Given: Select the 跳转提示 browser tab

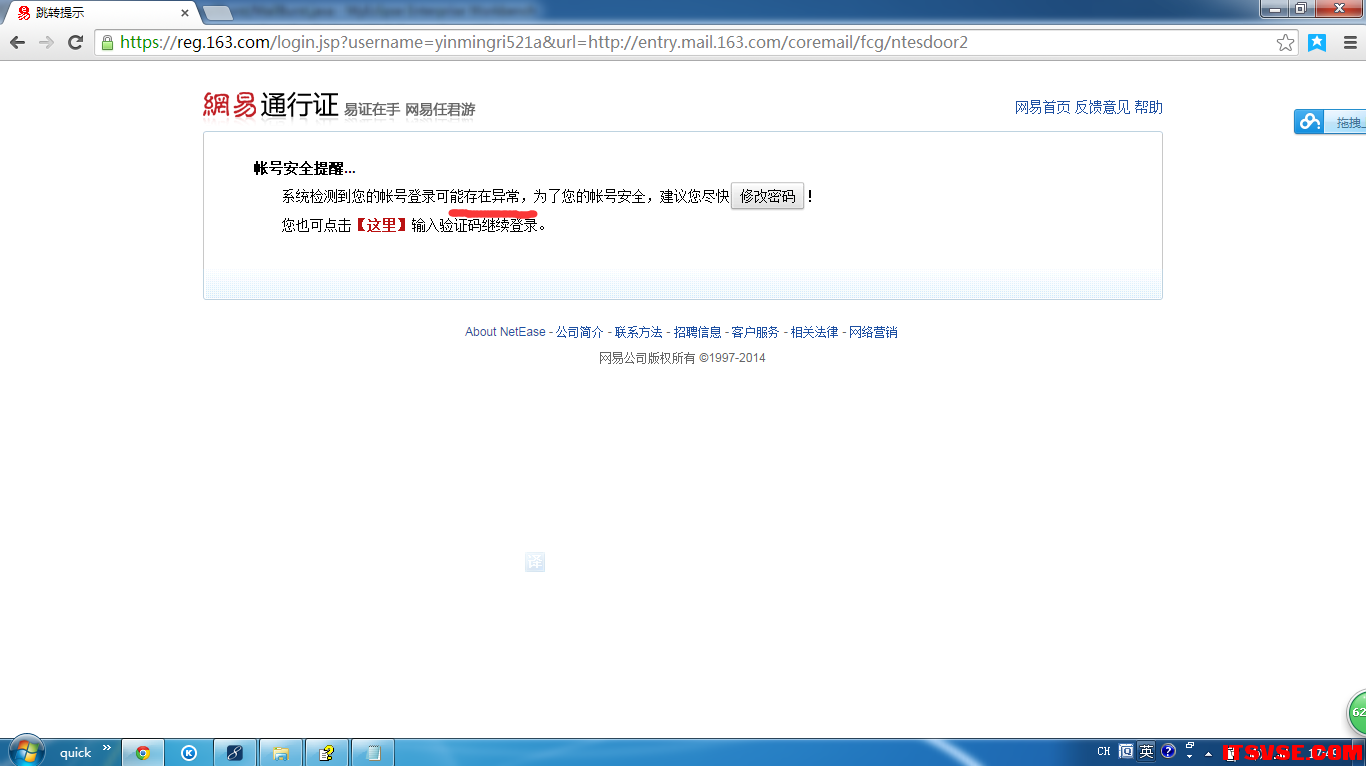Looking at the screenshot, I should click(x=100, y=13).
